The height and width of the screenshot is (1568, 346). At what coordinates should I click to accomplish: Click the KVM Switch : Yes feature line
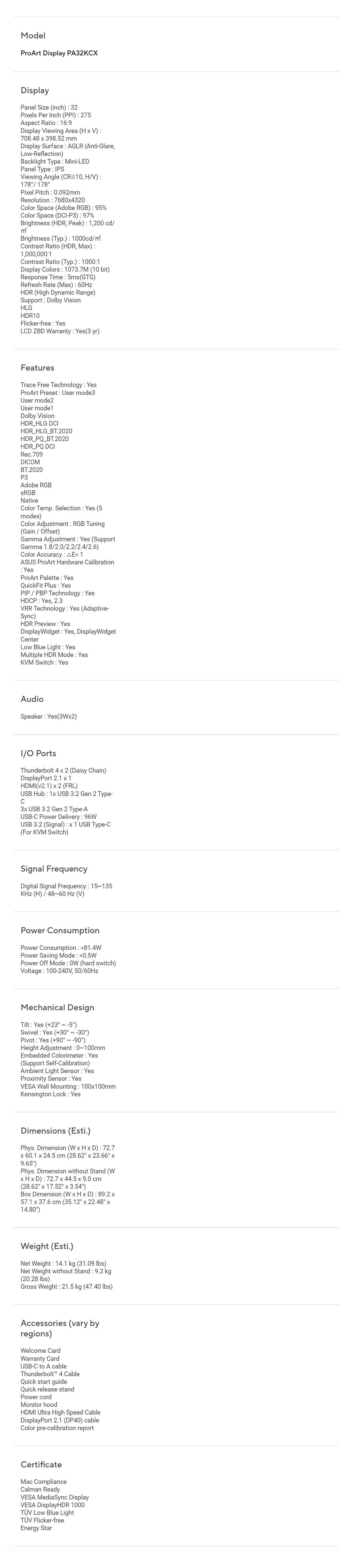(x=44, y=662)
